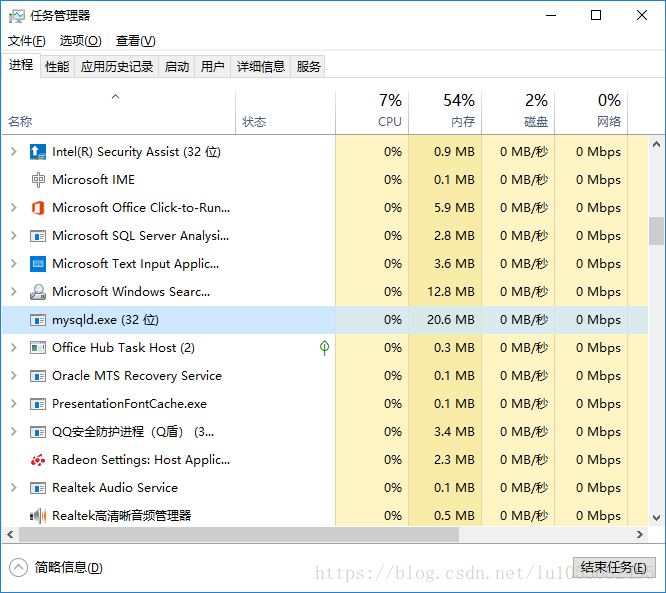Expand Microsoft Text Input Application row
Image resolution: width=666 pixels, height=593 pixels.
click(x=14, y=264)
